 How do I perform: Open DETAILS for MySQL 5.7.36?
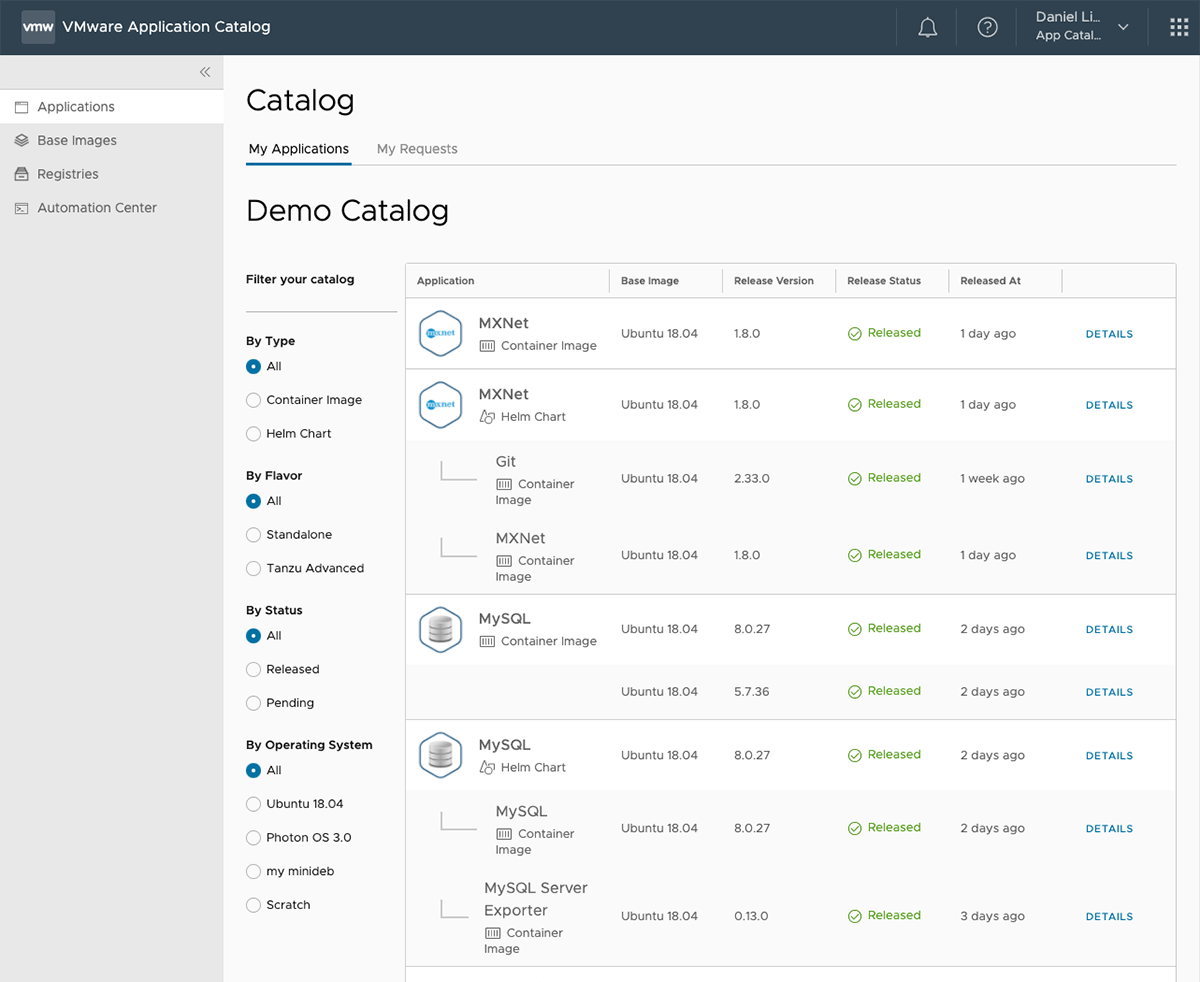pyautogui.click(x=1109, y=692)
